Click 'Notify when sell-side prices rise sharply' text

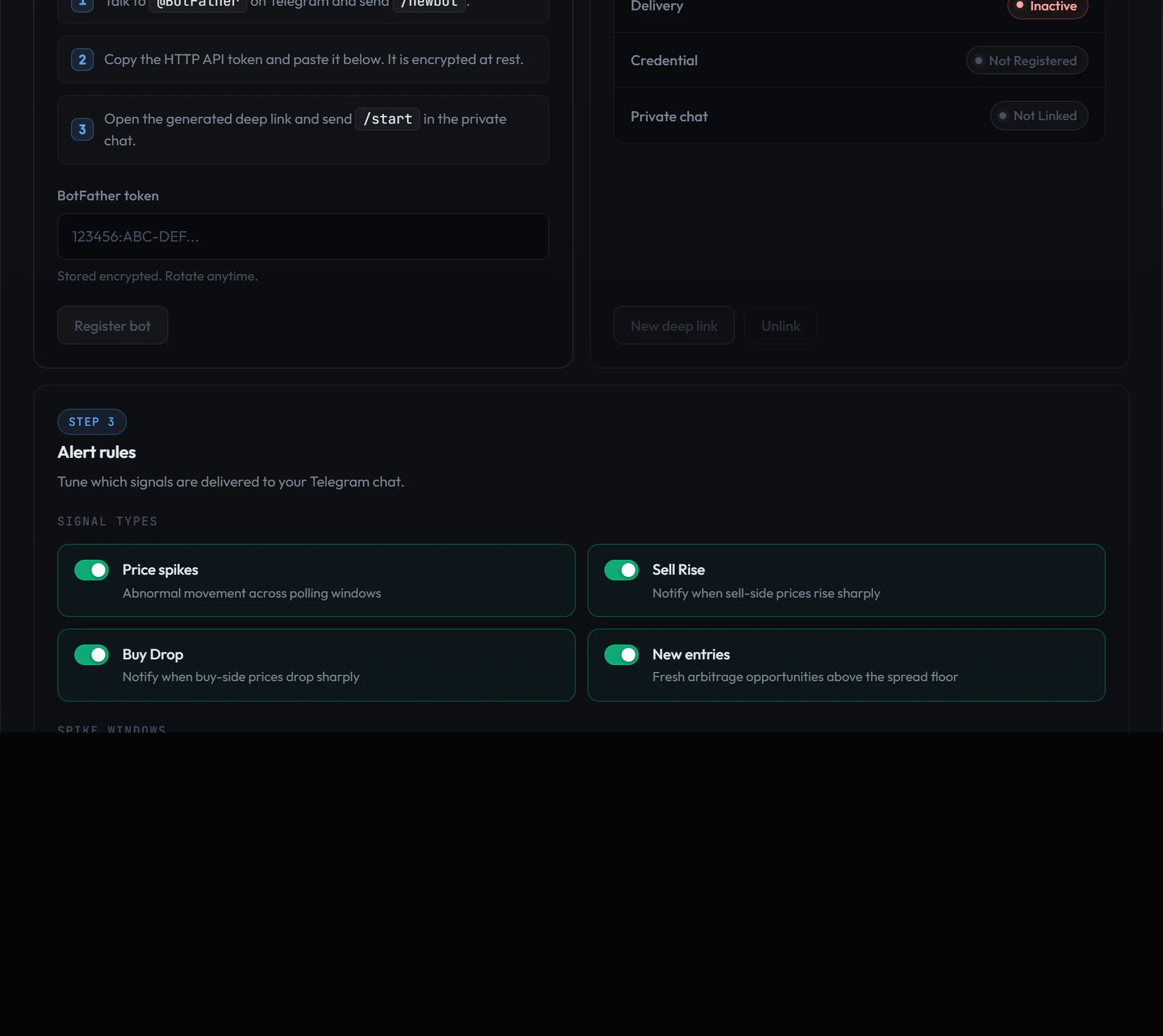(766, 594)
